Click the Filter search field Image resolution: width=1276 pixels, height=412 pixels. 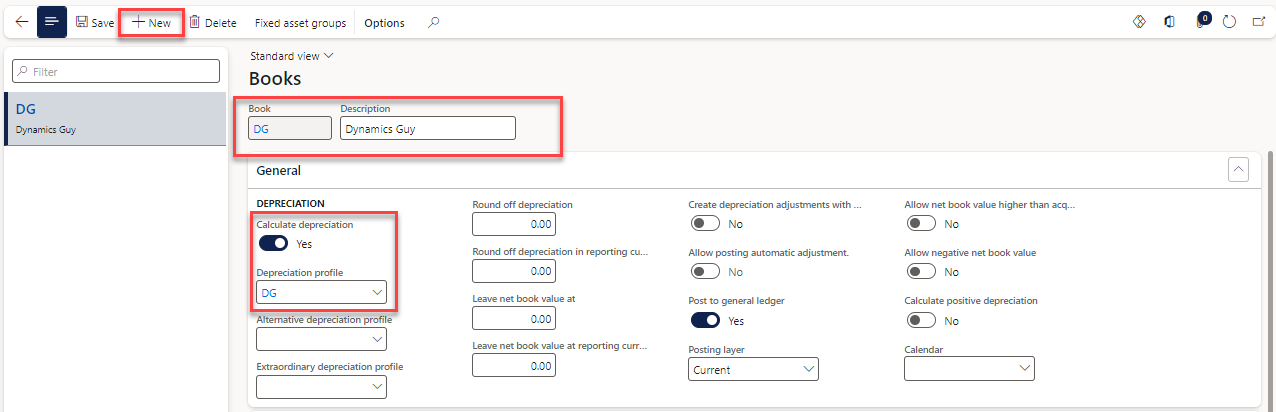coord(115,71)
